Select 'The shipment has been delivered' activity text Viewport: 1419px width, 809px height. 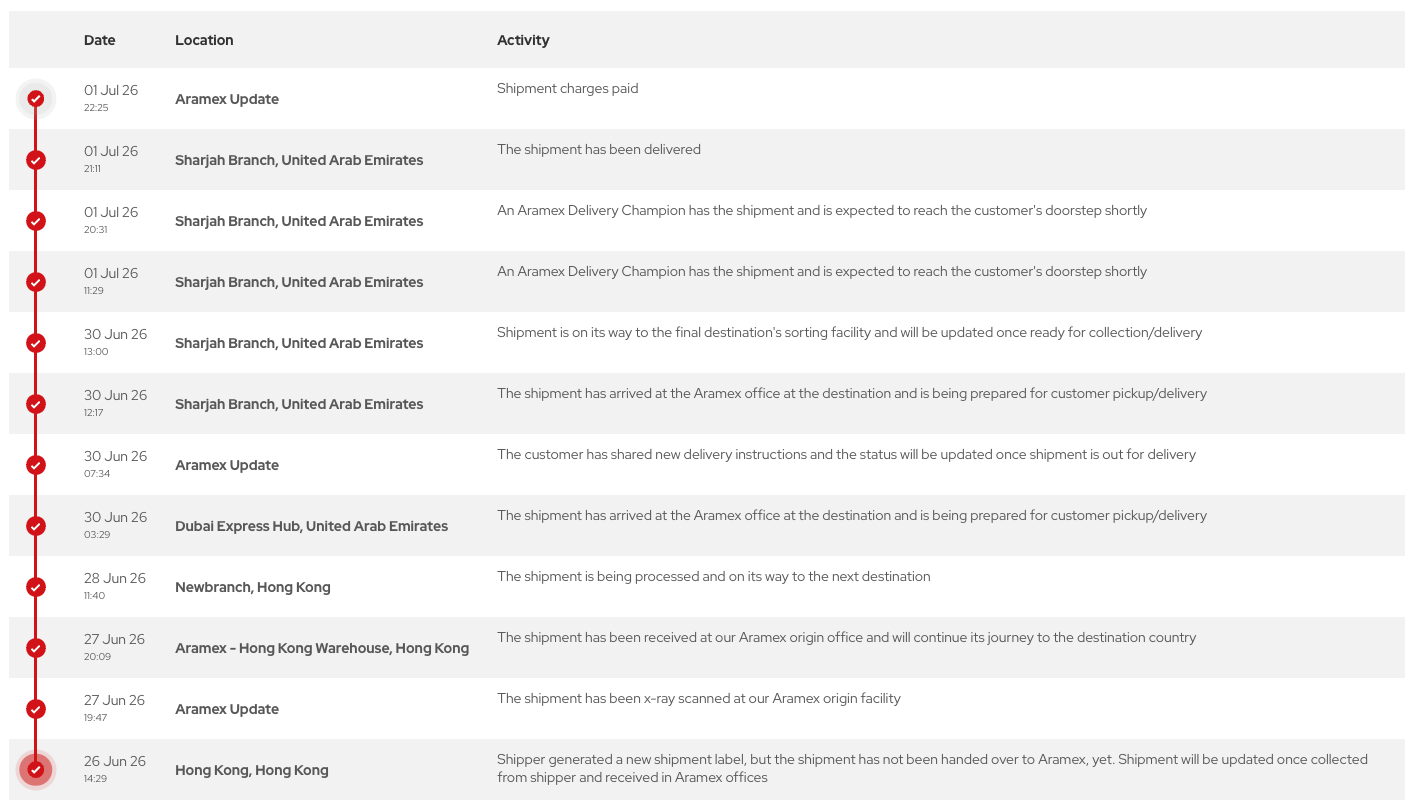tap(599, 149)
